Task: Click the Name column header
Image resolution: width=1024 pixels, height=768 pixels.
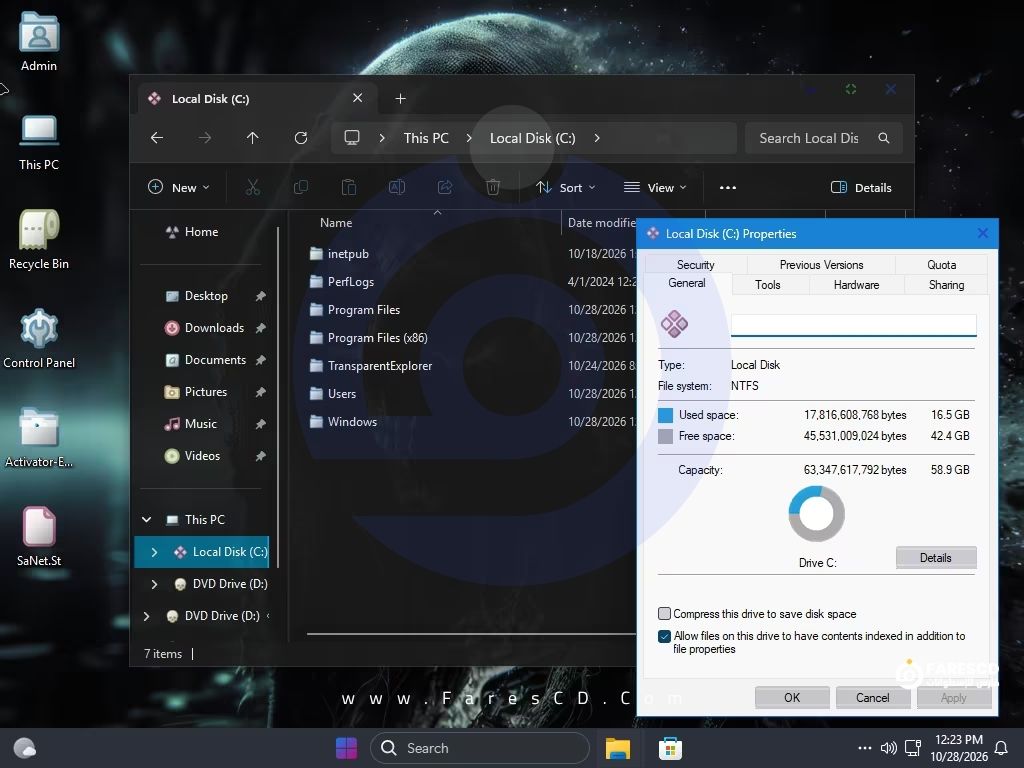Action: coord(336,223)
